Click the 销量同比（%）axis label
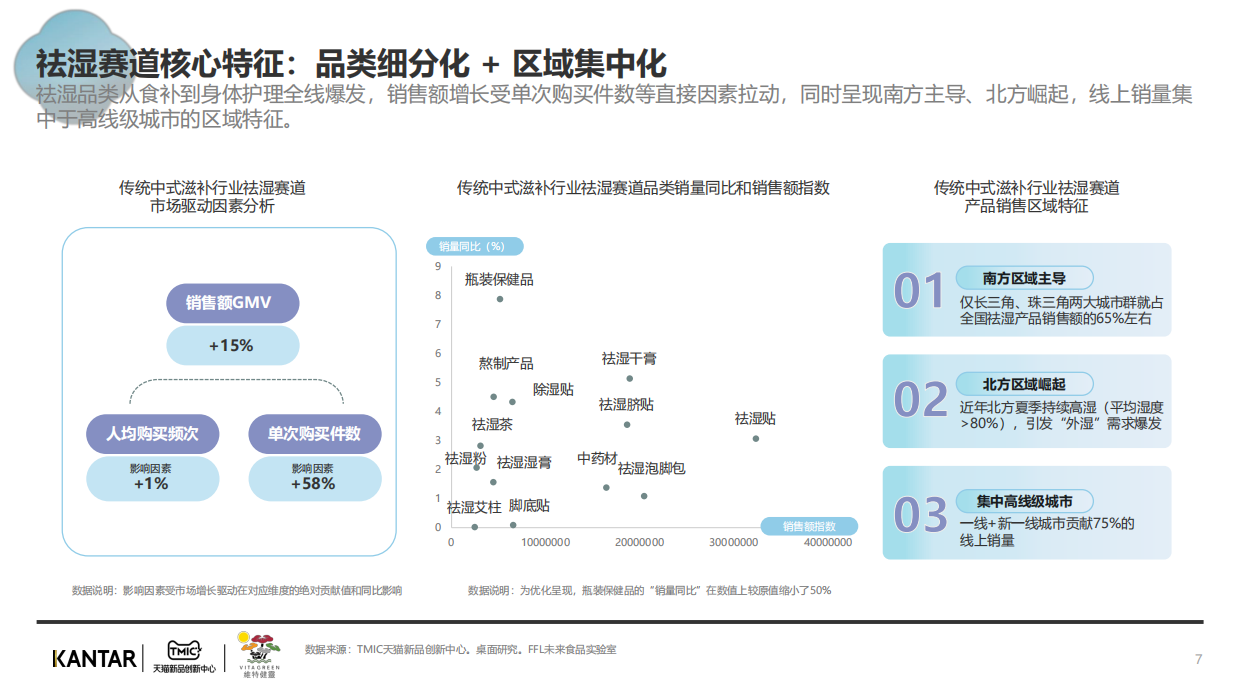 coord(475,246)
